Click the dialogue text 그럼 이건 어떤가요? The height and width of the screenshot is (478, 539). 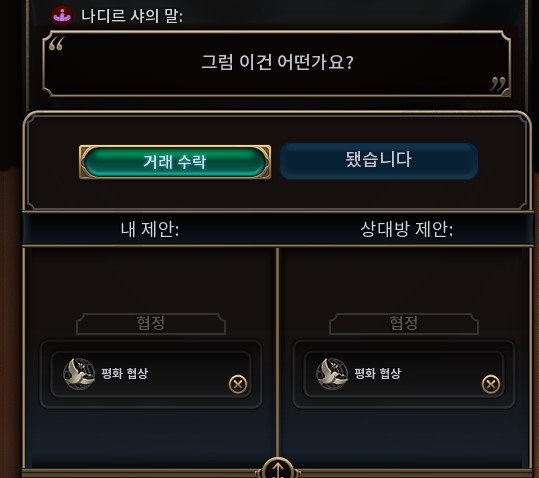click(x=277, y=63)
